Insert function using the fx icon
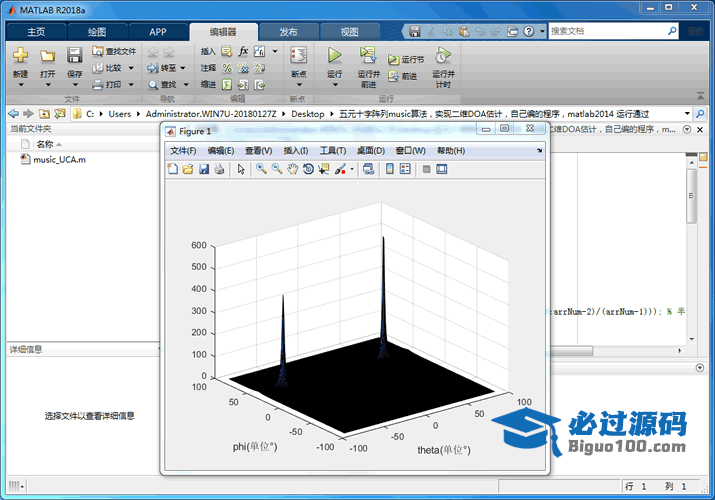This screenshot has height=500, width=715. [x=244, y=51]
